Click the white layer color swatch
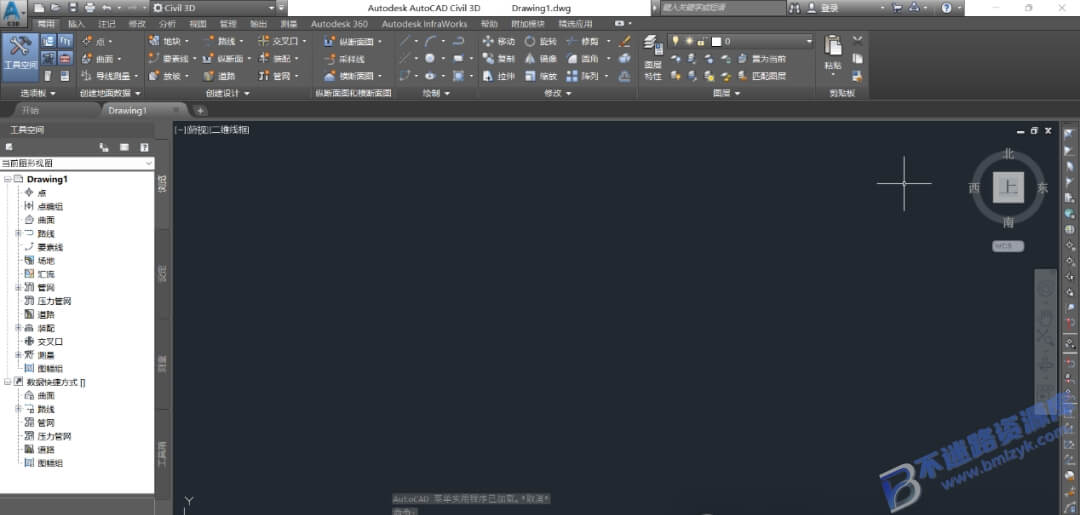This screenshot has width=1080, height=515. click(716, 41)
